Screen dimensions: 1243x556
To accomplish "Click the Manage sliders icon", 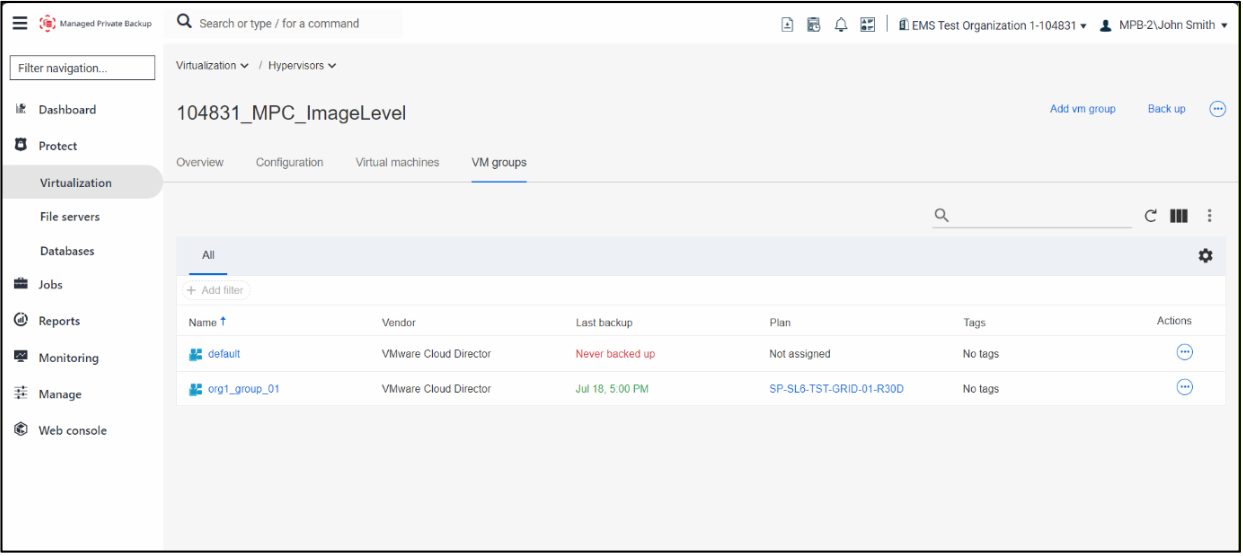I will pyautogui.click(x=20, y=393).
